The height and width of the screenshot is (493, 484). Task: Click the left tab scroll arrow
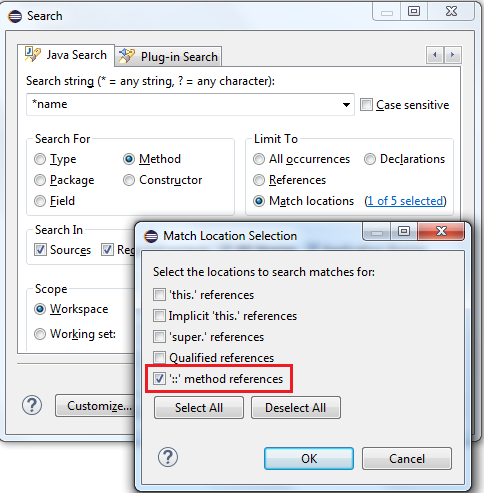(435, 55)
